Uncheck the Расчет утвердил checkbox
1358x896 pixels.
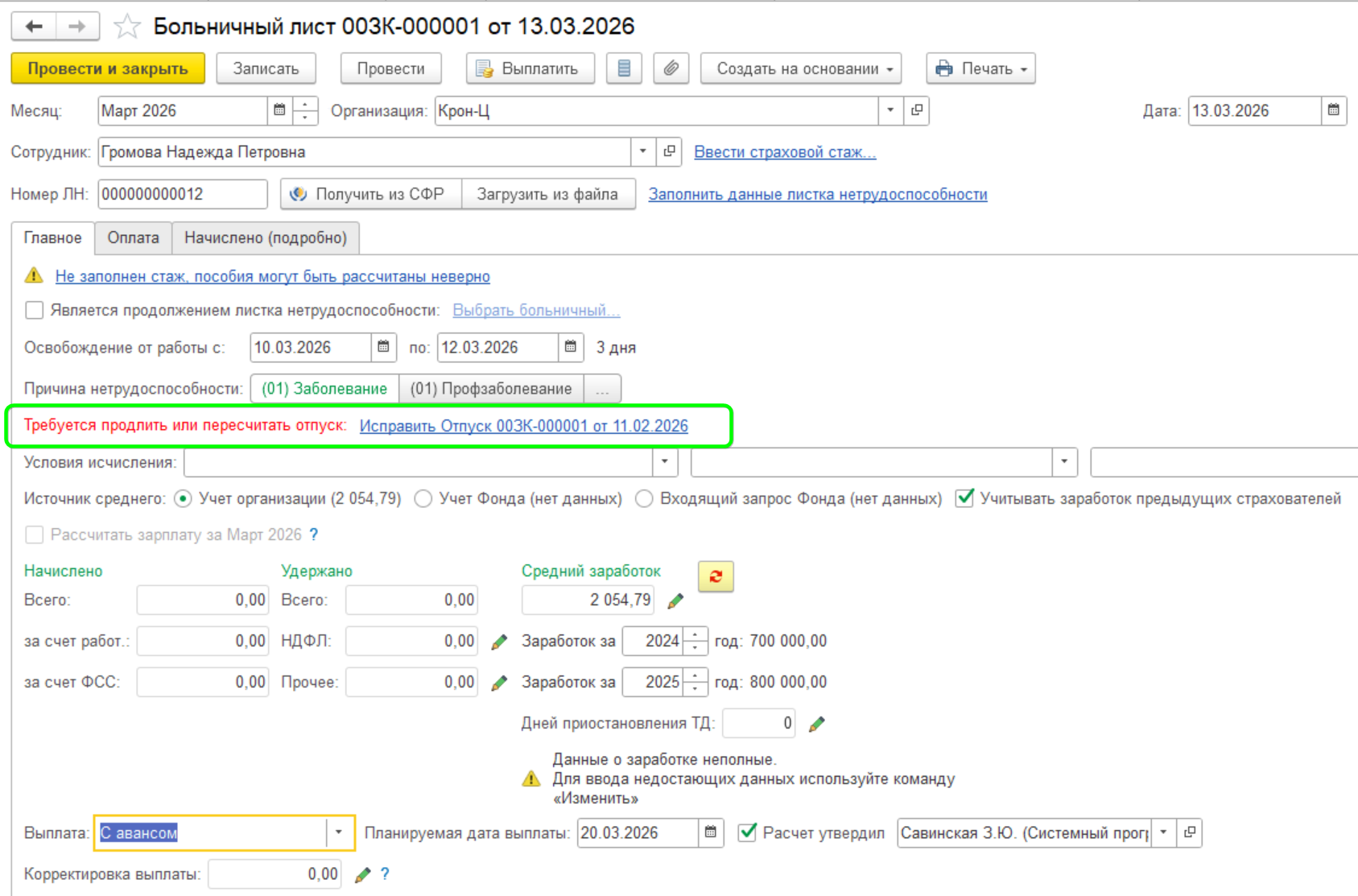747,832
